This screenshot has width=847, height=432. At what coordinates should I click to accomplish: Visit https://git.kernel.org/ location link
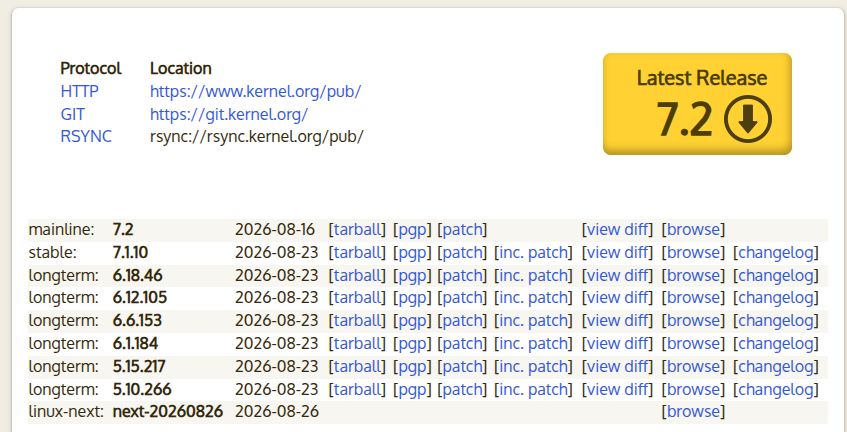pyautogui.click(x=229, y=114)
